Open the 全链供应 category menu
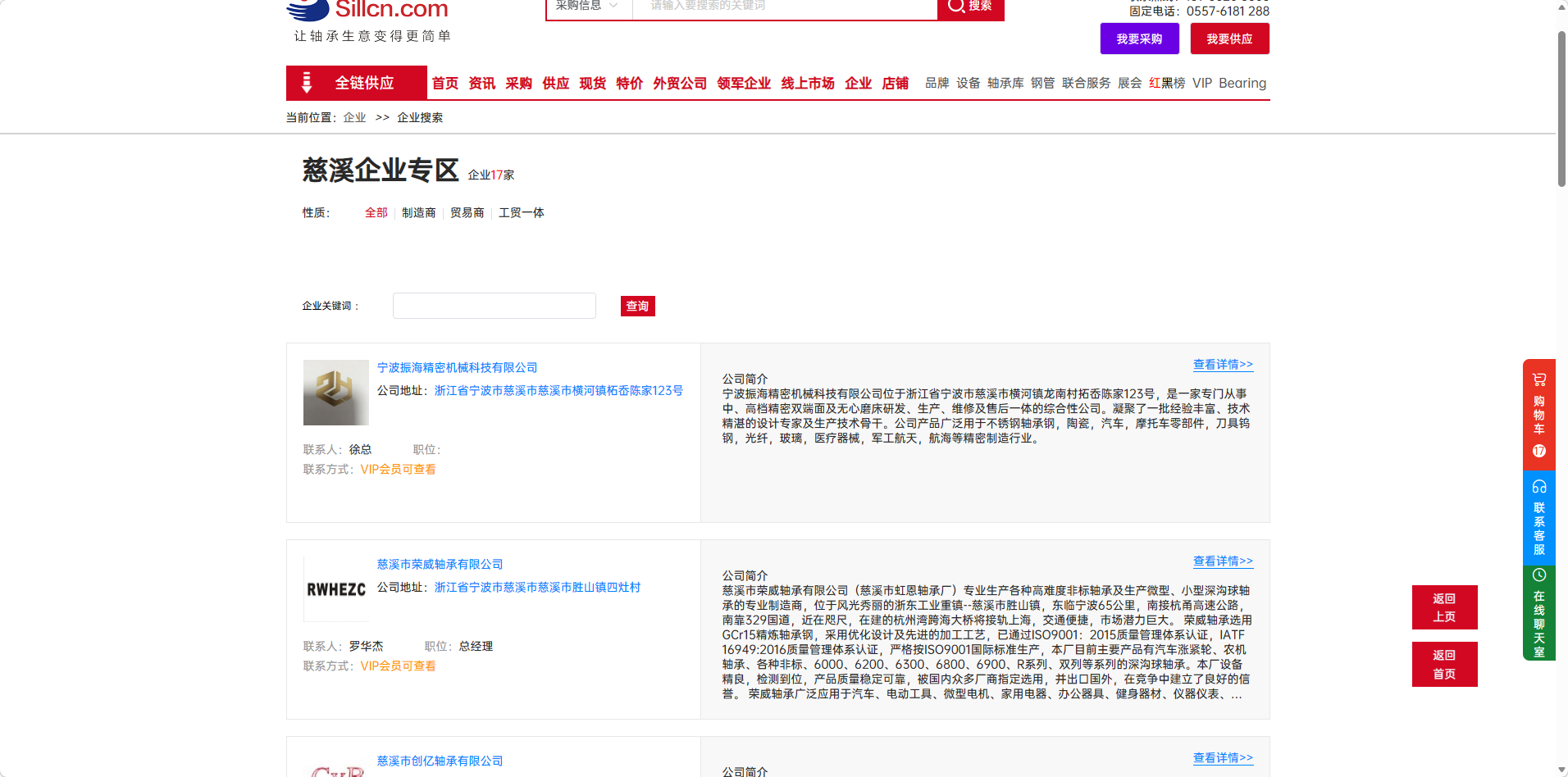The width and height of the screenshot is (1568, 777). coord(356,83)
